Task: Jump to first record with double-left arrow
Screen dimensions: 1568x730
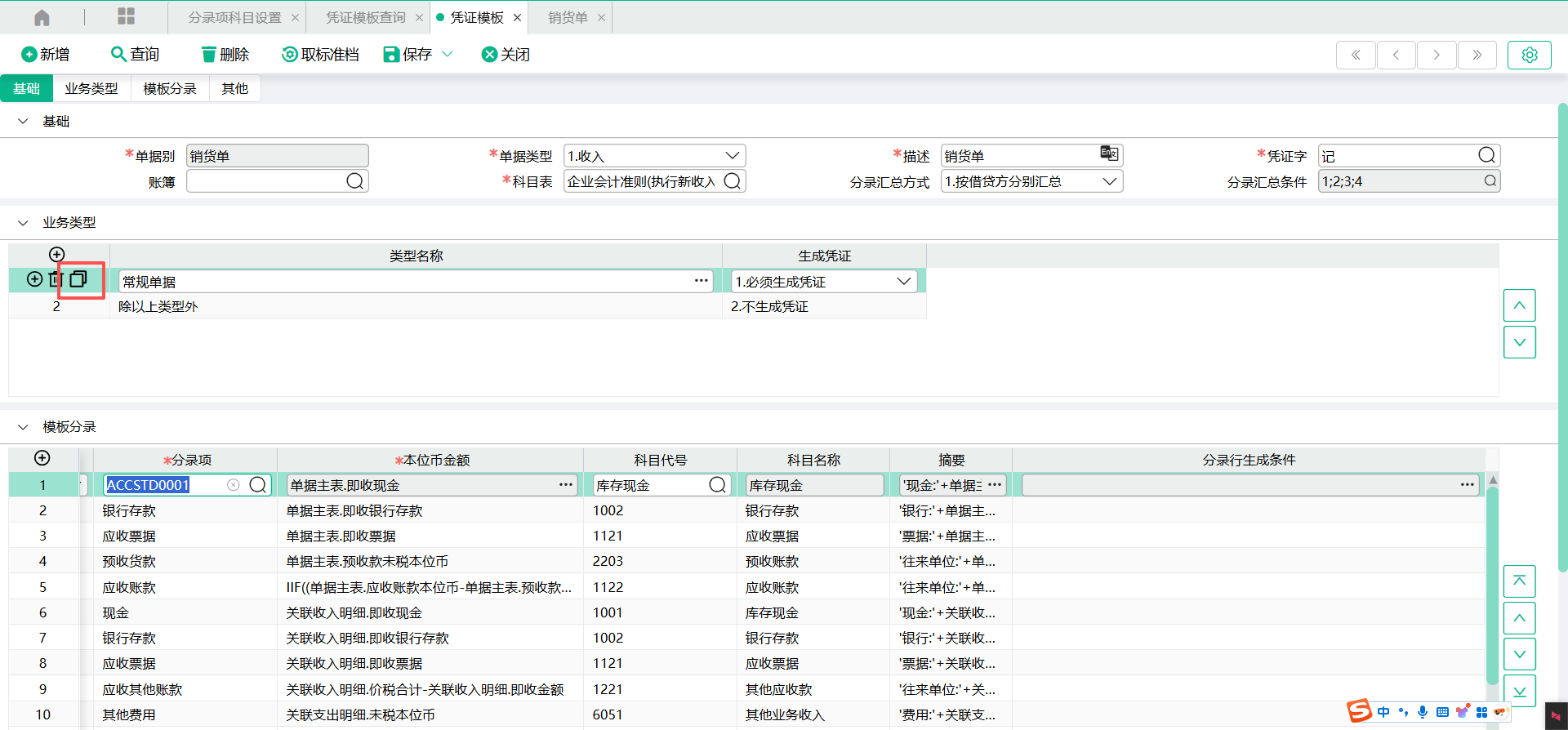Action: pyautogui.click(x=1356, y=55)
